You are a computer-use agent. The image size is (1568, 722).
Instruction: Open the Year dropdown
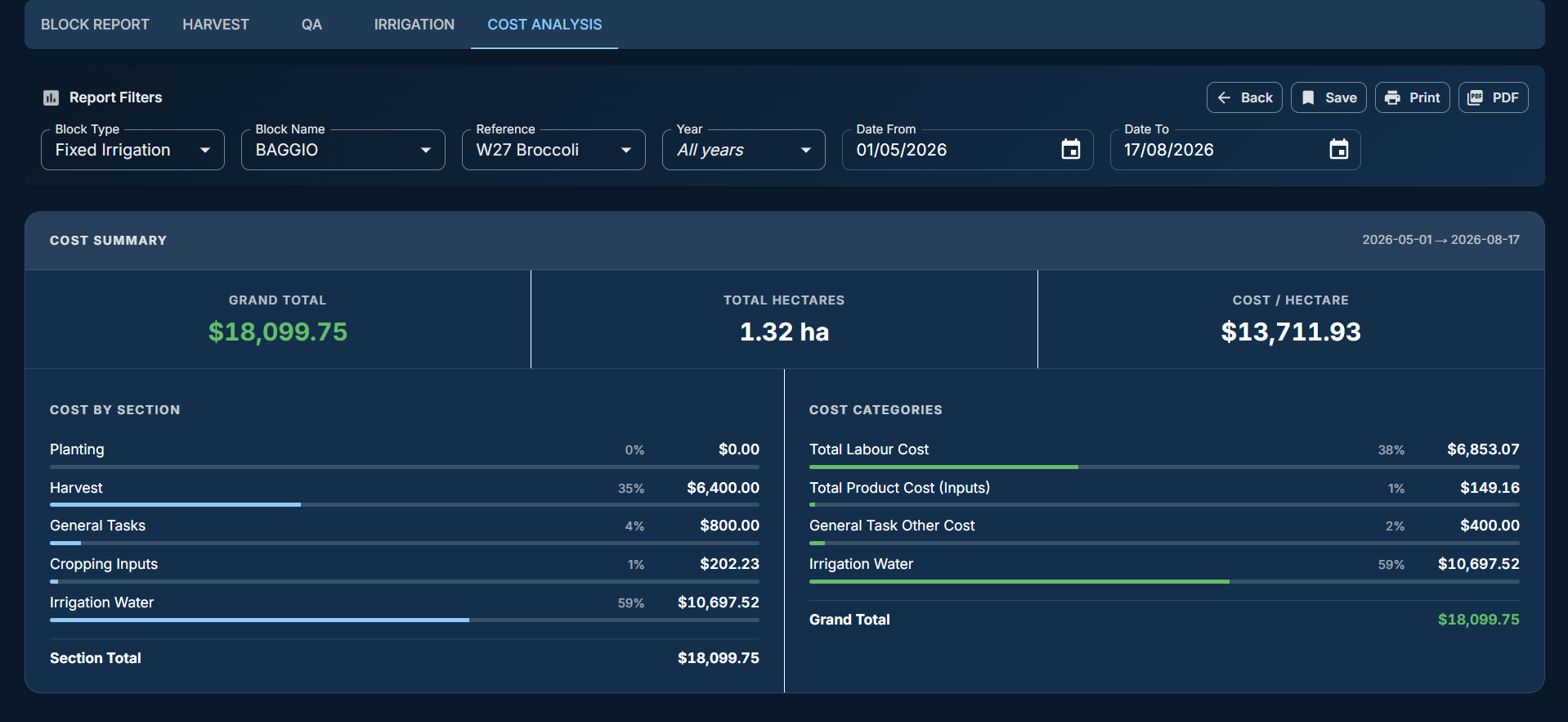coord(744,150)
